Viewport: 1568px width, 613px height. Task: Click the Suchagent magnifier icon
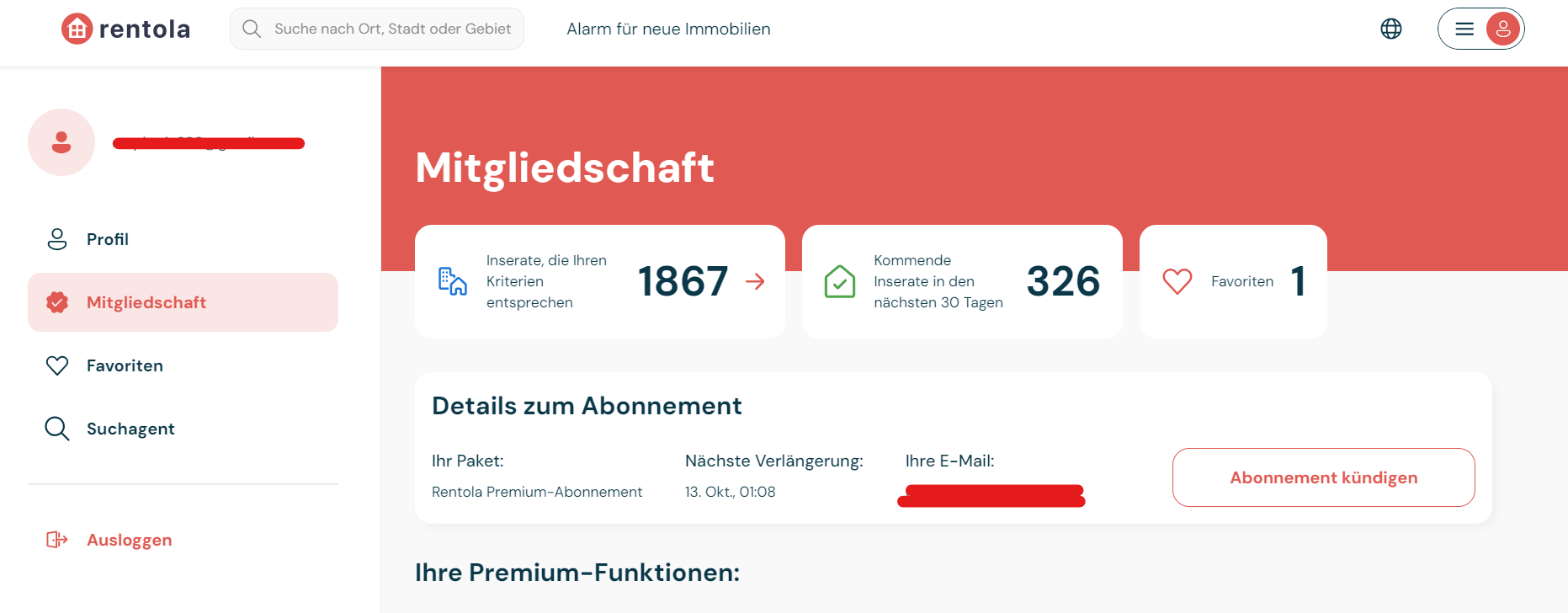[57, 429]
